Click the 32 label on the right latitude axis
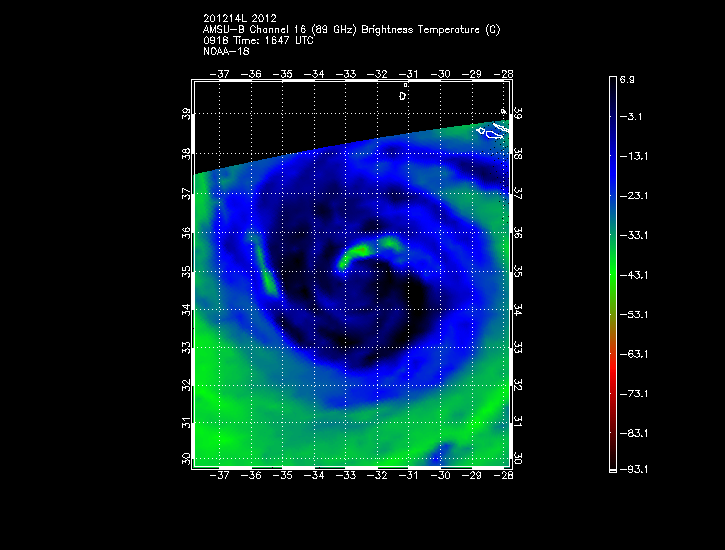The image size is (725, 550). (x=518, y=385)
